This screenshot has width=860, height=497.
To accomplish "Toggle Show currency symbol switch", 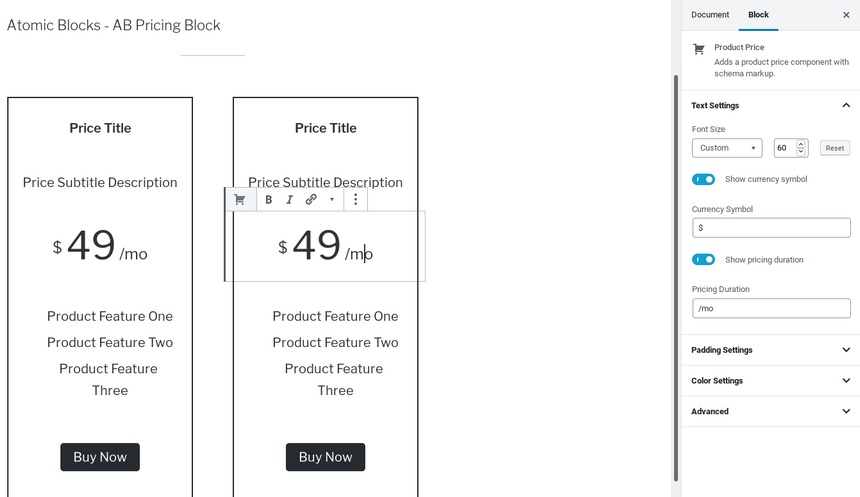I will click(x=703, y=179).
